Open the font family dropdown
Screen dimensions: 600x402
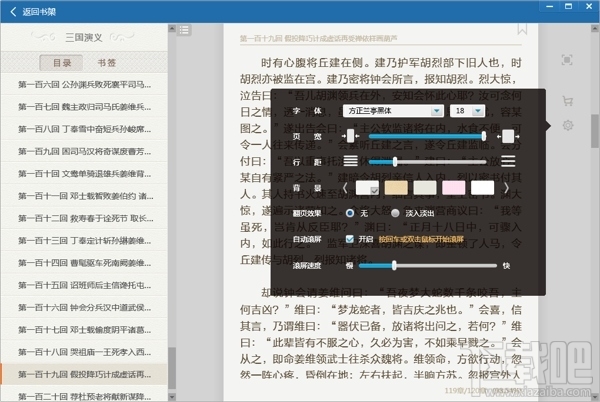393,111
